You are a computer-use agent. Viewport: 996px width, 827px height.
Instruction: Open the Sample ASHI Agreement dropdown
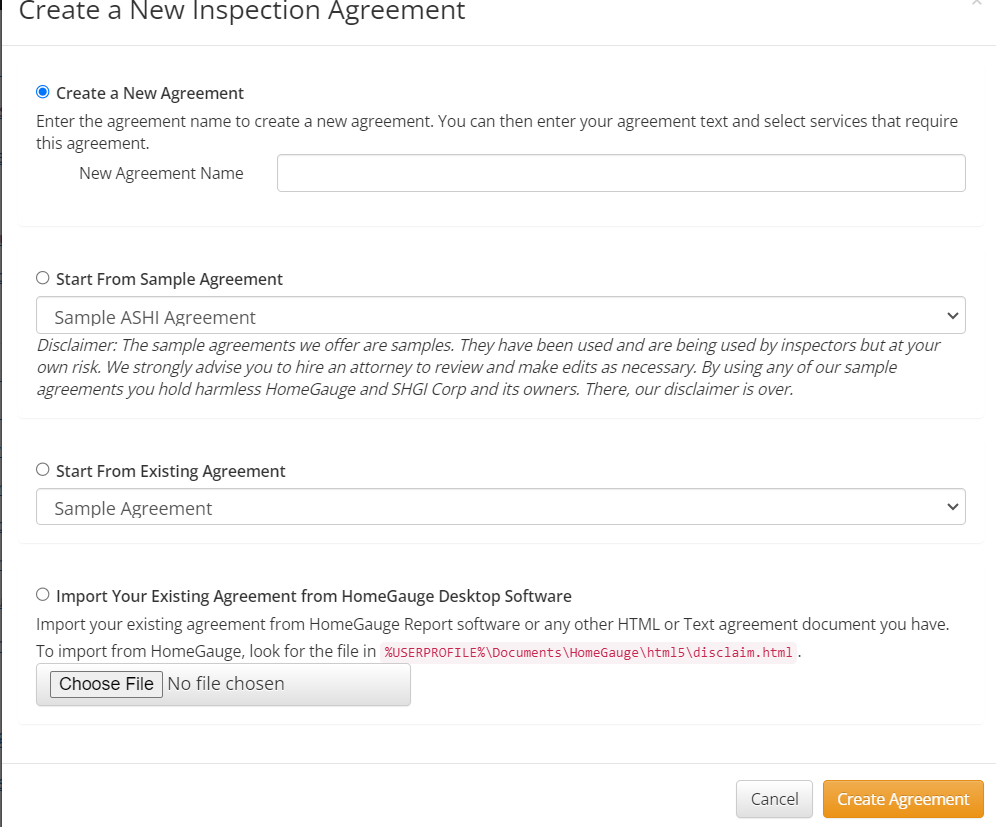[x=500, y=316]
